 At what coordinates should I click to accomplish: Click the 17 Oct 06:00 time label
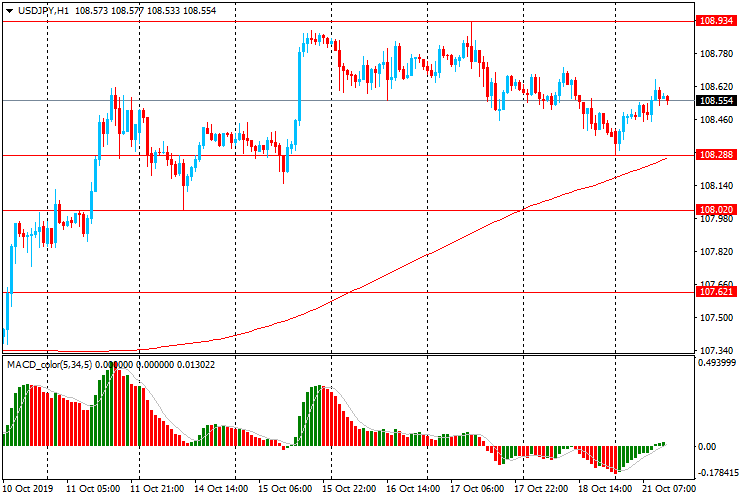click(x=477, y=488)
